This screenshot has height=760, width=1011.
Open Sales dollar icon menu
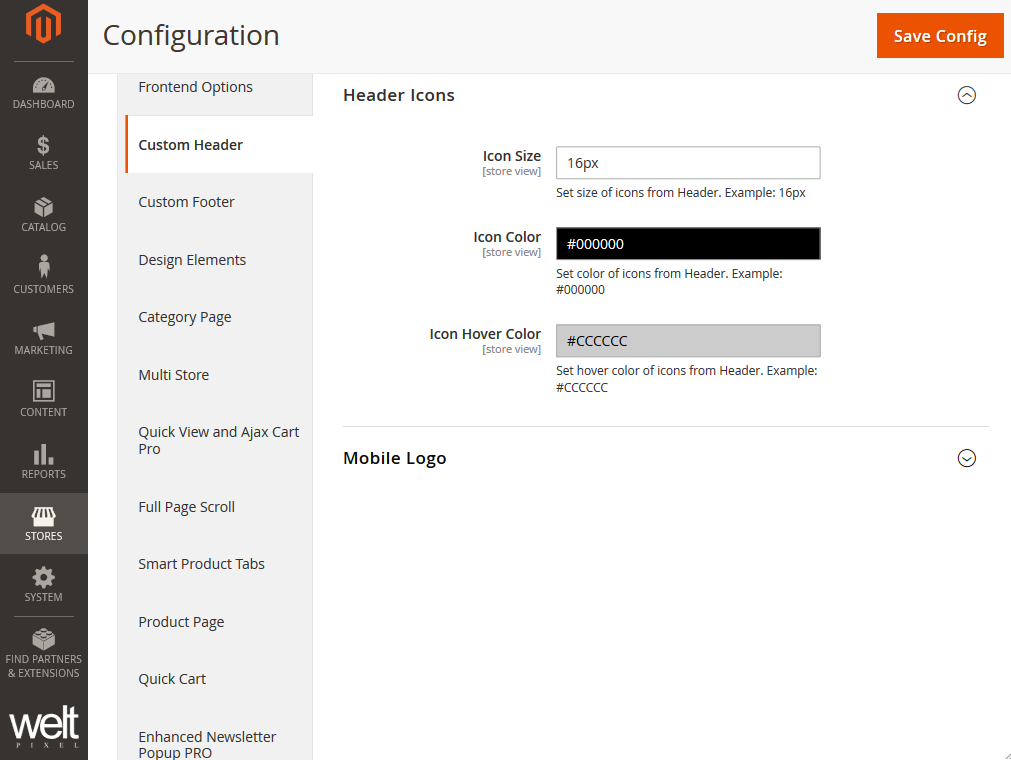43,146
